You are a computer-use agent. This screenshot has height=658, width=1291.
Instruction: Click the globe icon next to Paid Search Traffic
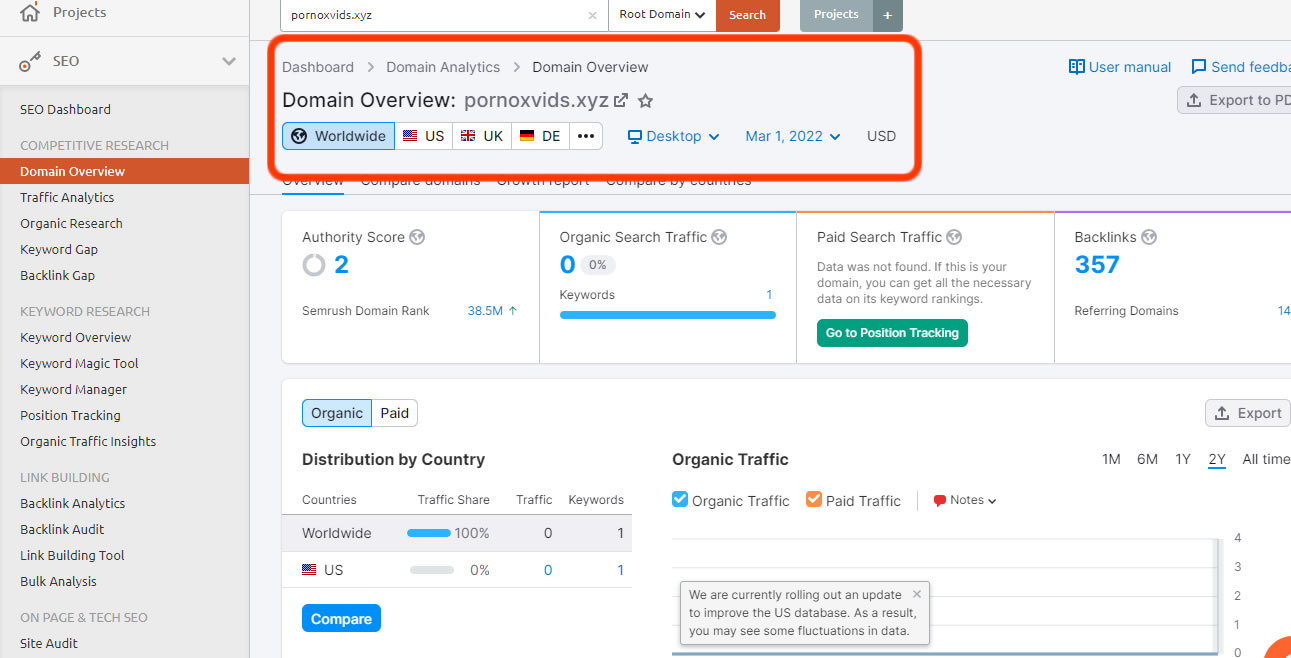pos(954,237)
